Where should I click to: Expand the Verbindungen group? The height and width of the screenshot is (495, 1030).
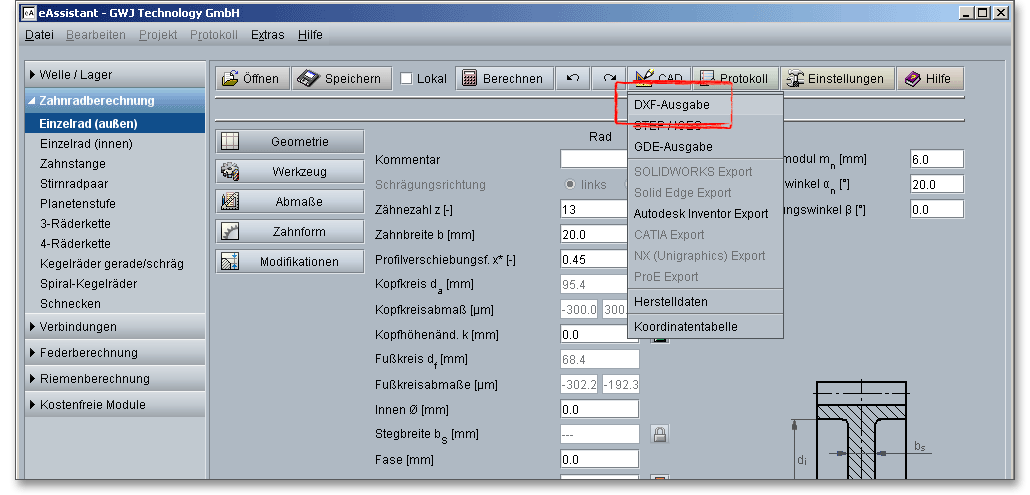78,327
